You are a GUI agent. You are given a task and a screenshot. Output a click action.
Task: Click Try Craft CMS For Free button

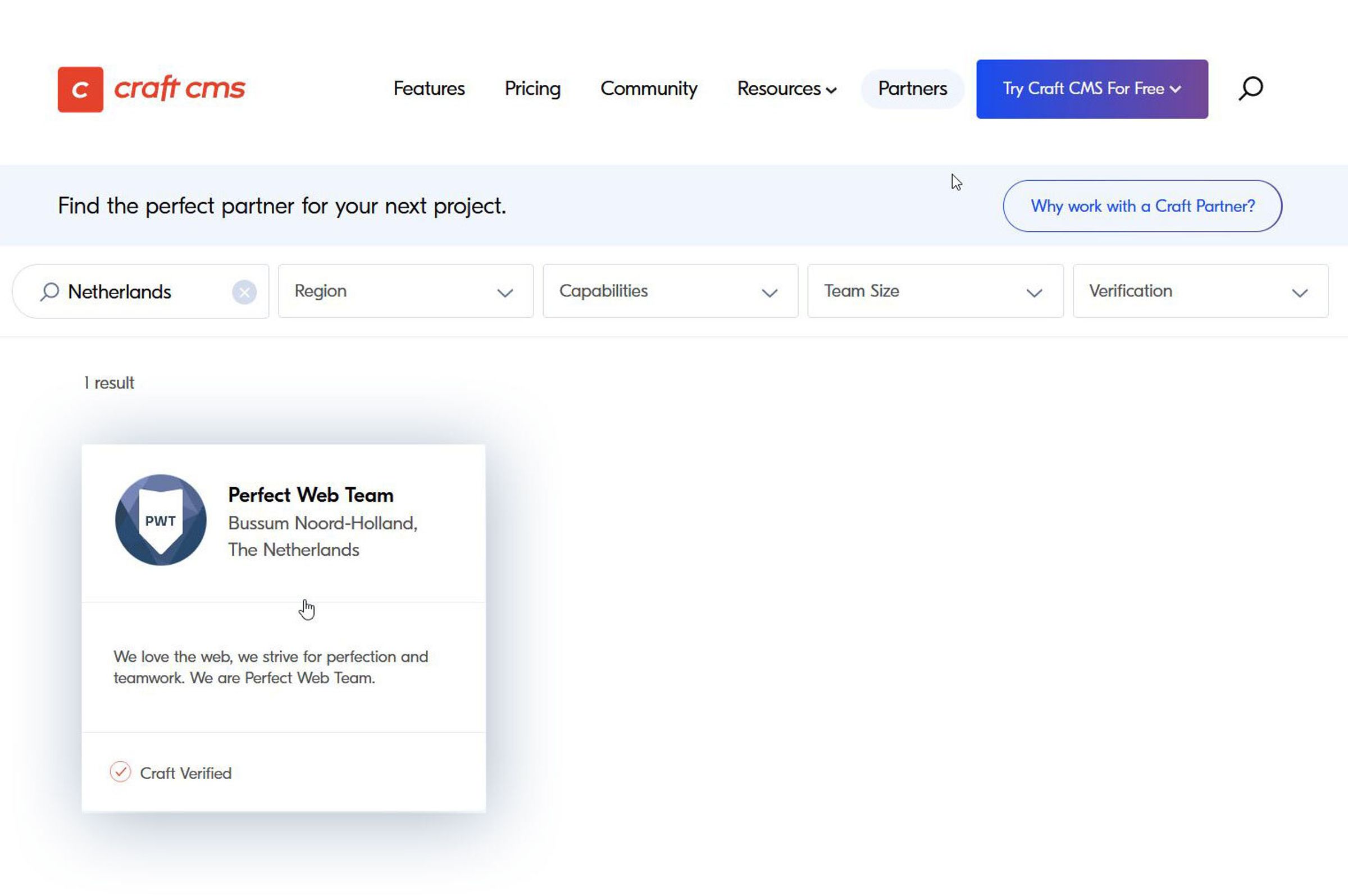point(1091,89)
